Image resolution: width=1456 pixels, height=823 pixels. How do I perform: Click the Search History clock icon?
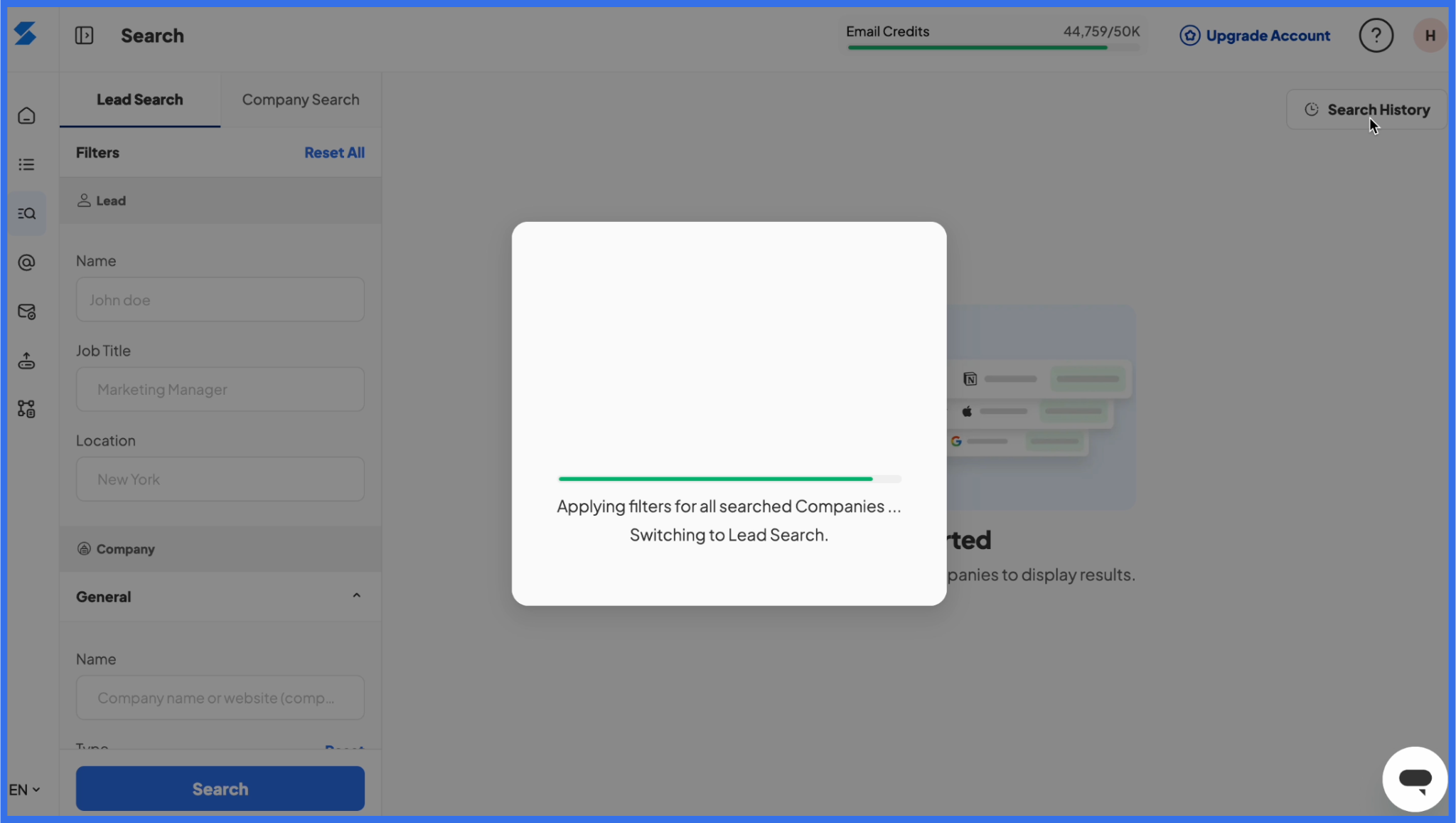coord(1312,110)
